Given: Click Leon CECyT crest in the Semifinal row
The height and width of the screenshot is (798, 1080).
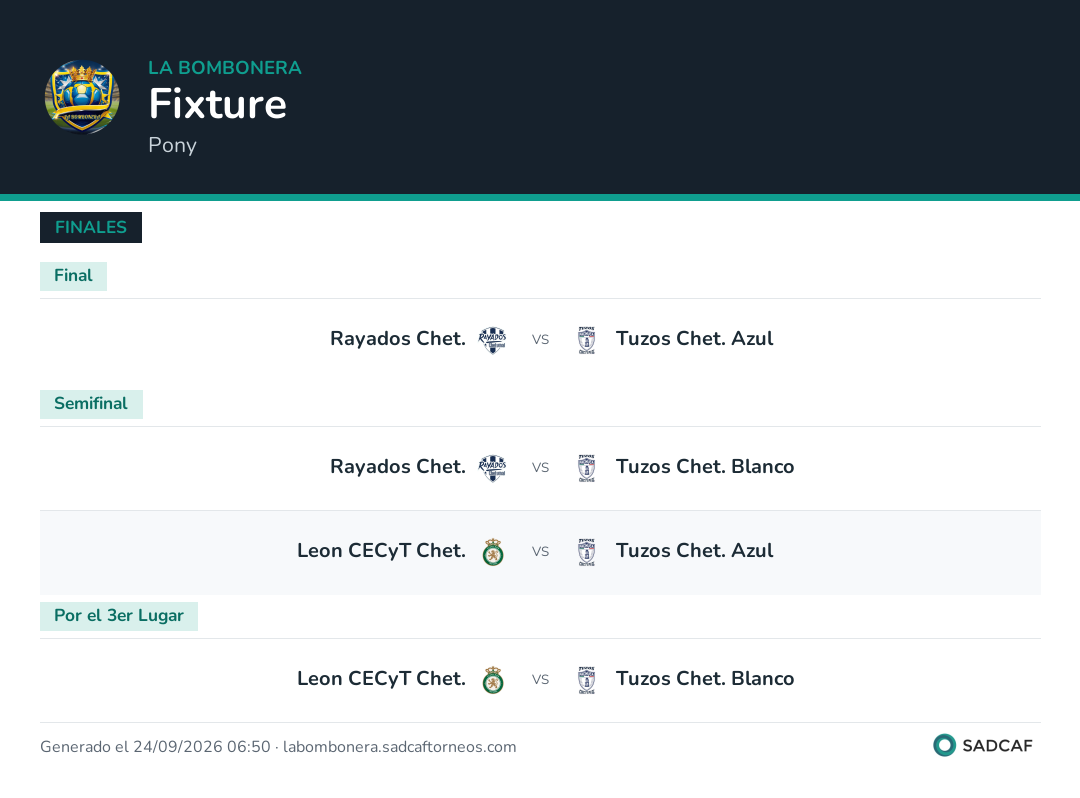Looking at the screenshot, I should [x=493, y=552].
